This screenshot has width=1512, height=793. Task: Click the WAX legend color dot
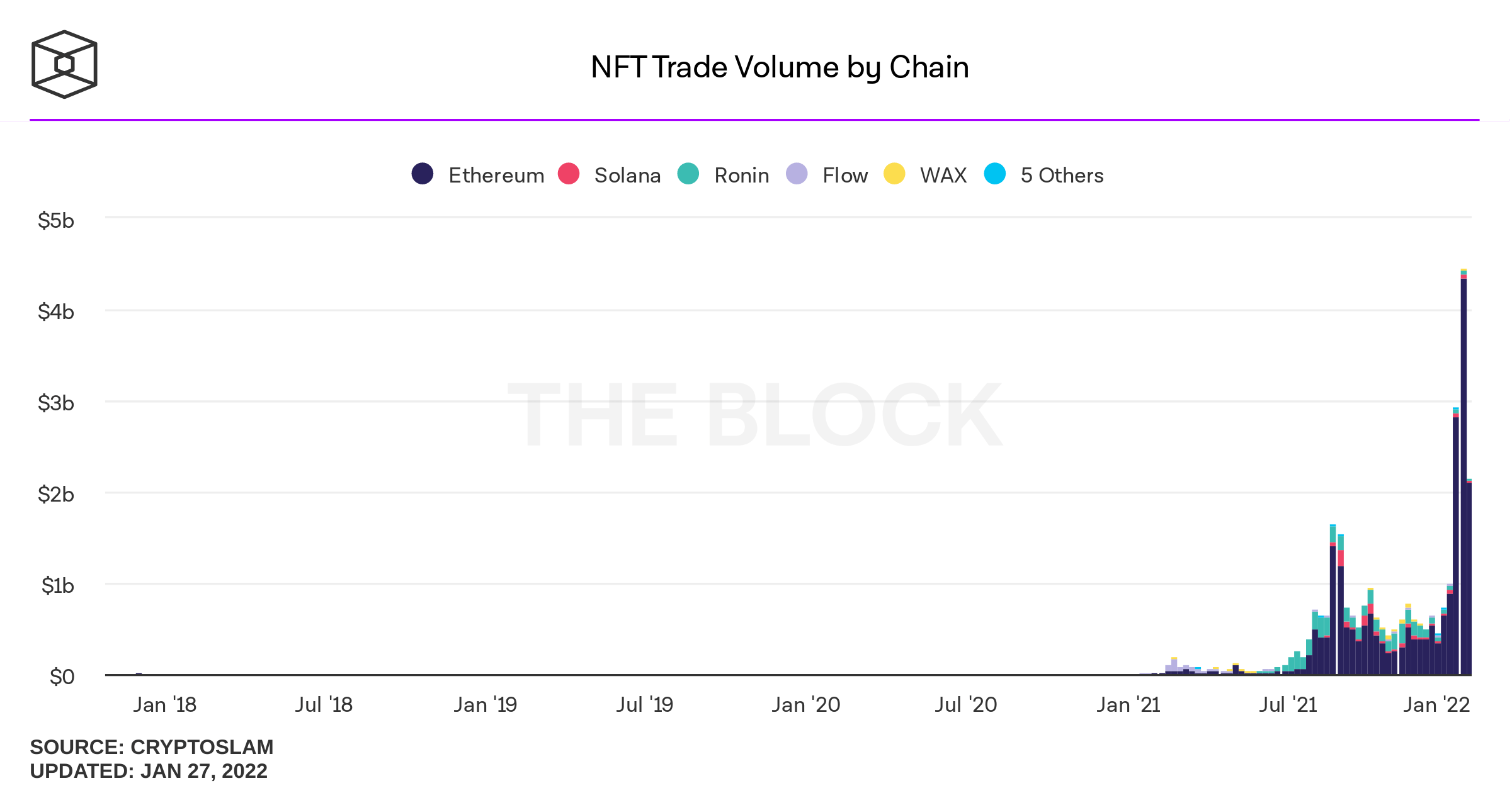[894, 174]
